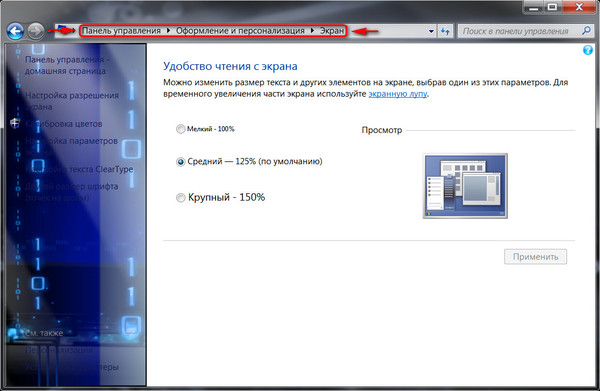This screenshot has height=391, width=600.
Task: Open the экранную лупу link
Action: [398, 94]
